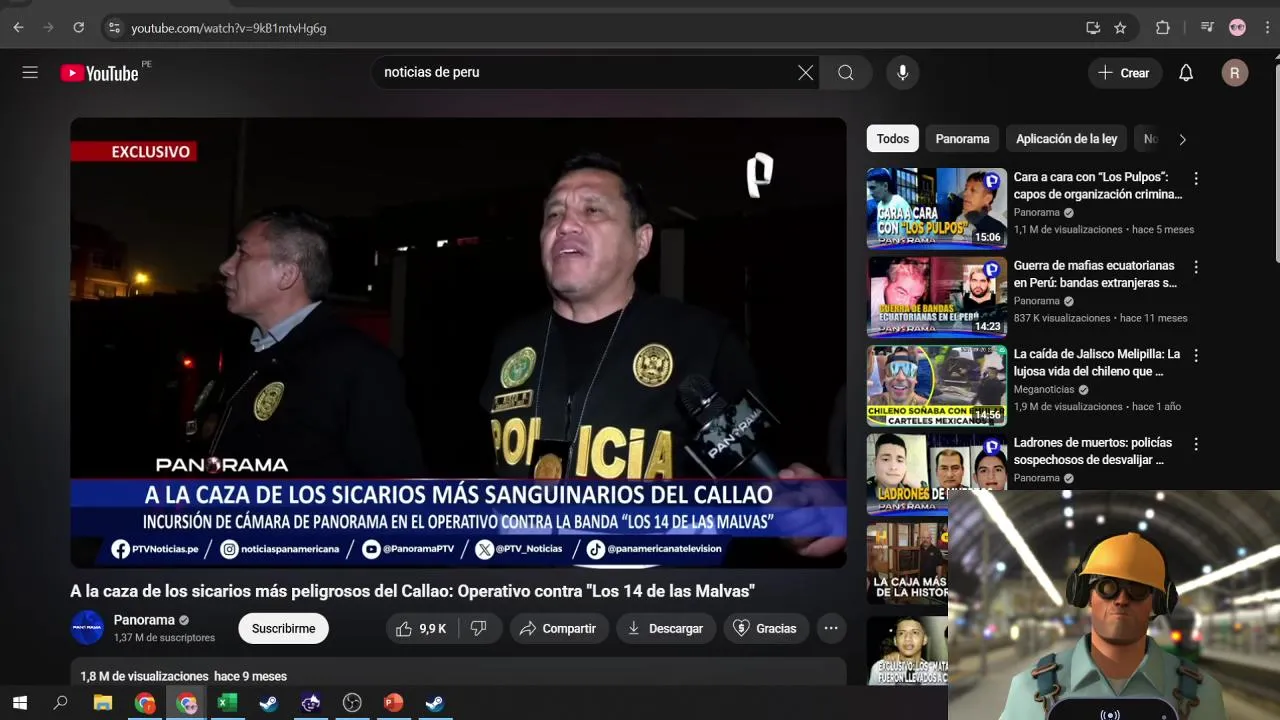Reload the browser page
This screenshot has height=720, width=1280.
coord(79,28)
